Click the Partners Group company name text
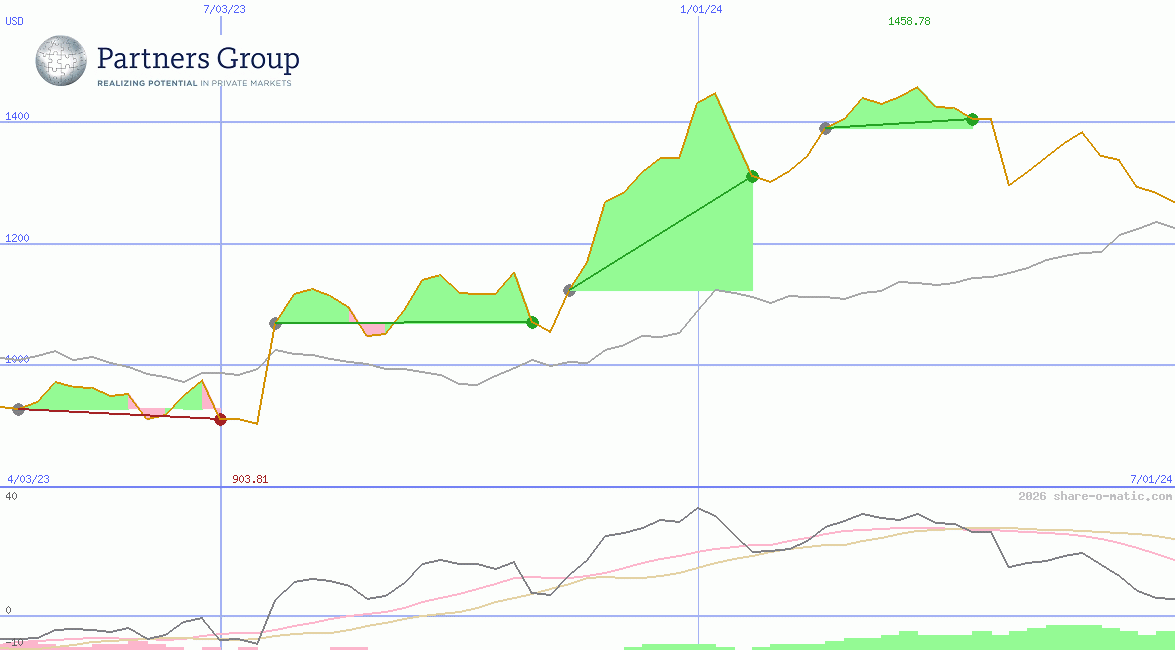 point(196,60)
